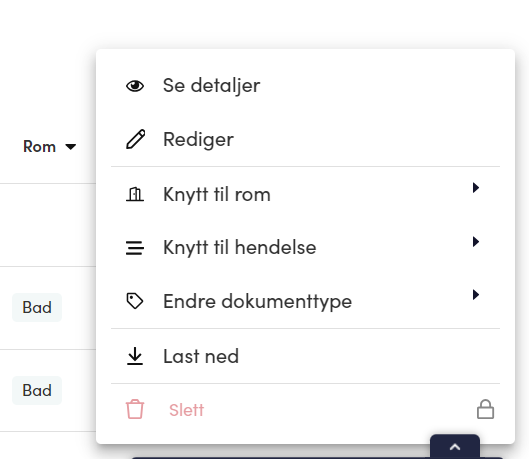Click the second Bad room tag
The height and width of the screenshot is (459, 529).
(37, 390)
